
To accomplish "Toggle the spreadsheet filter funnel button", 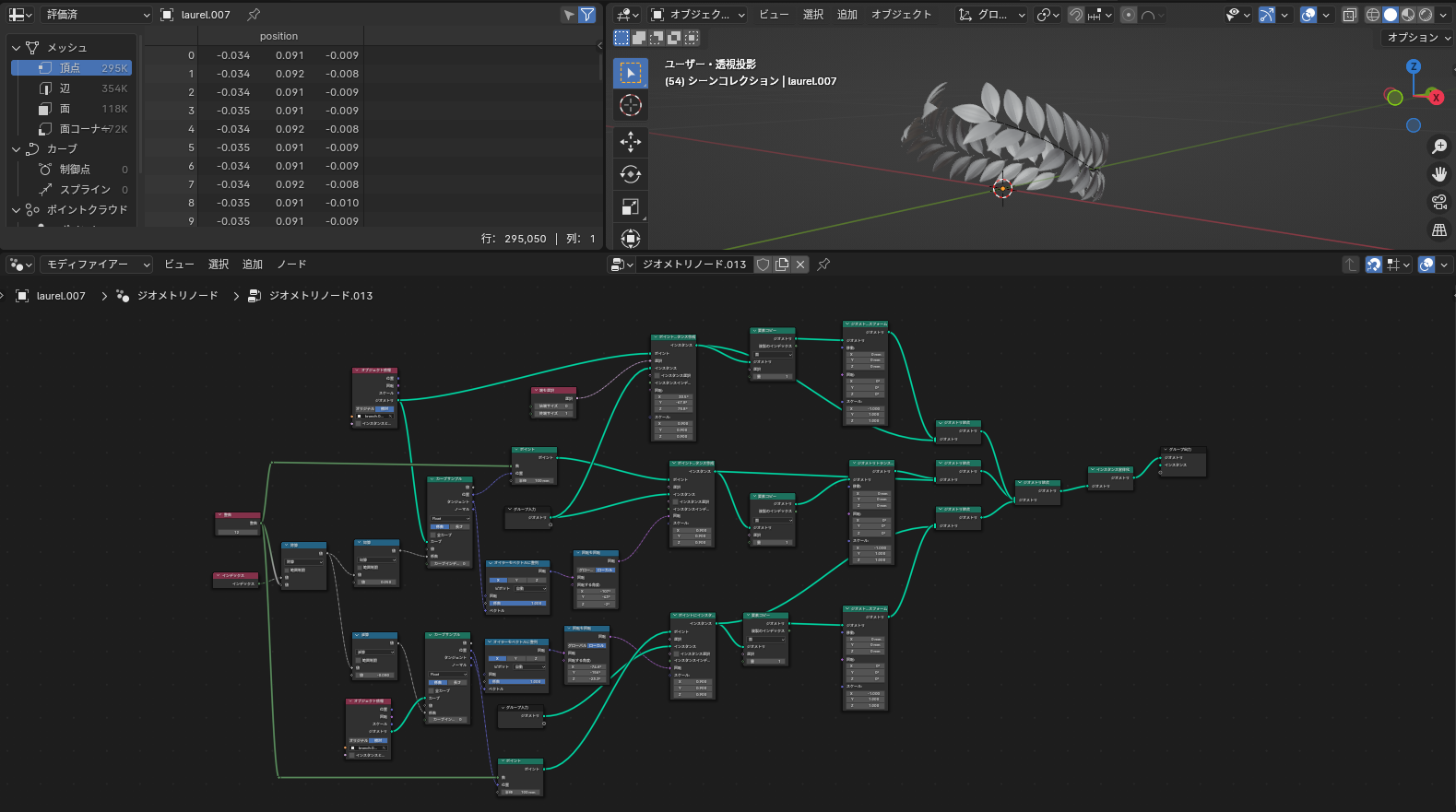I will [586, 15].
